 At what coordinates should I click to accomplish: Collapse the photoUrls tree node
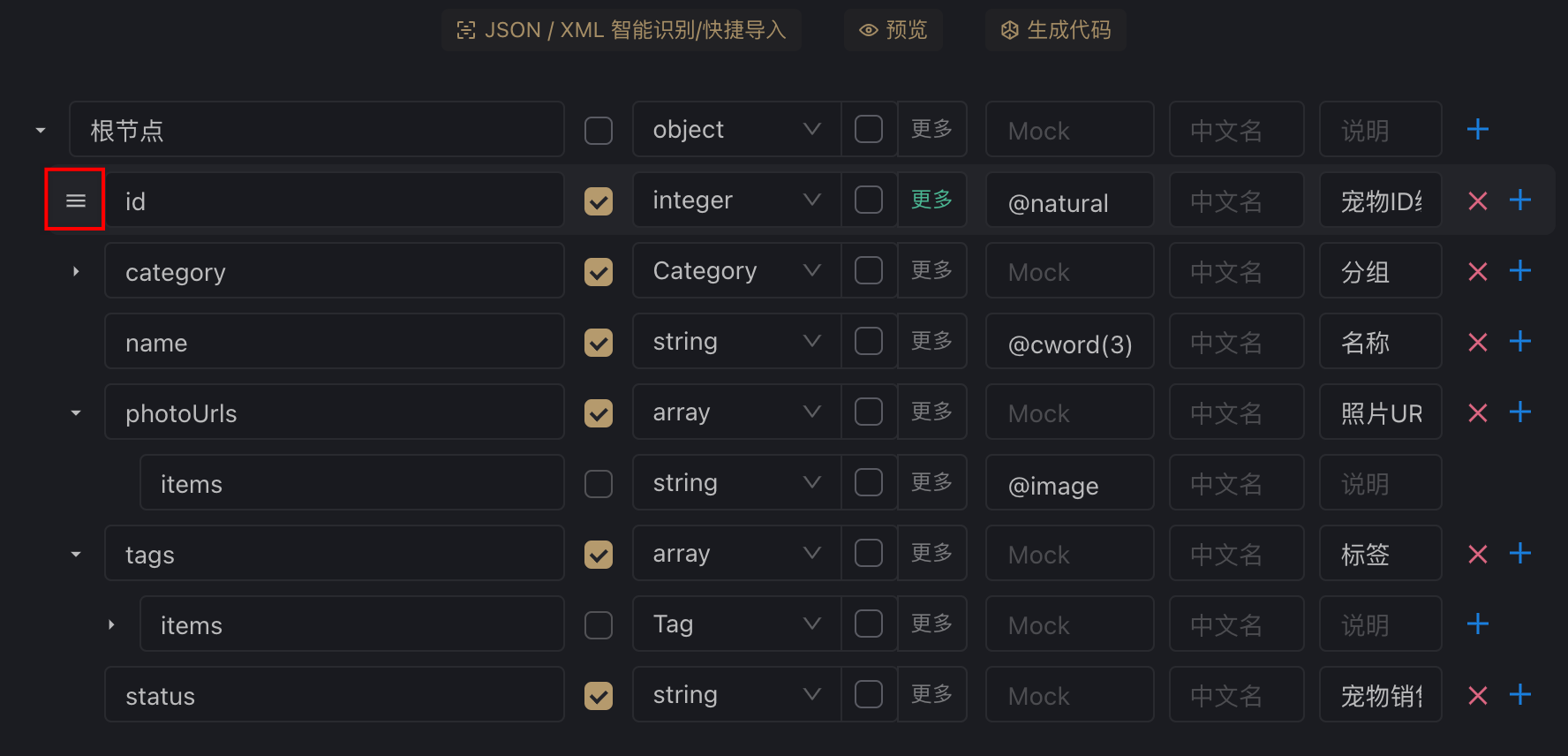coord(76,412)
